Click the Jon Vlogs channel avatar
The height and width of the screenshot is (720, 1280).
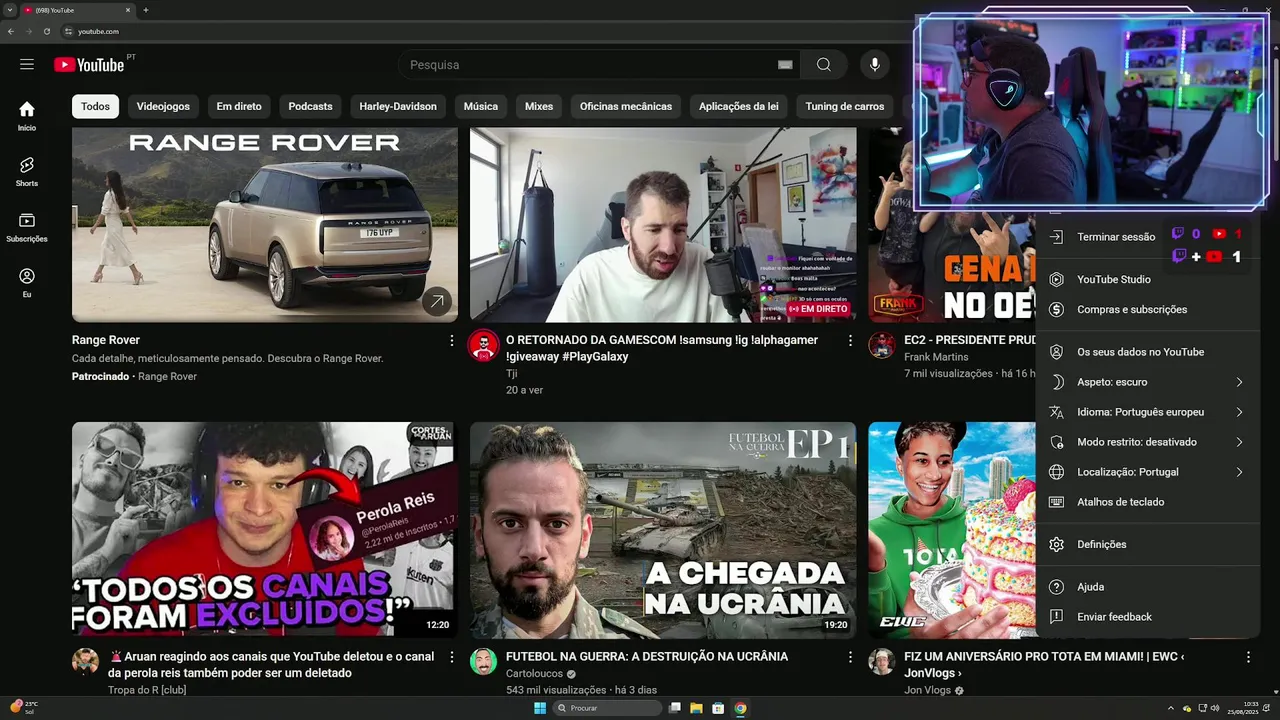click(x=882, y=662)
